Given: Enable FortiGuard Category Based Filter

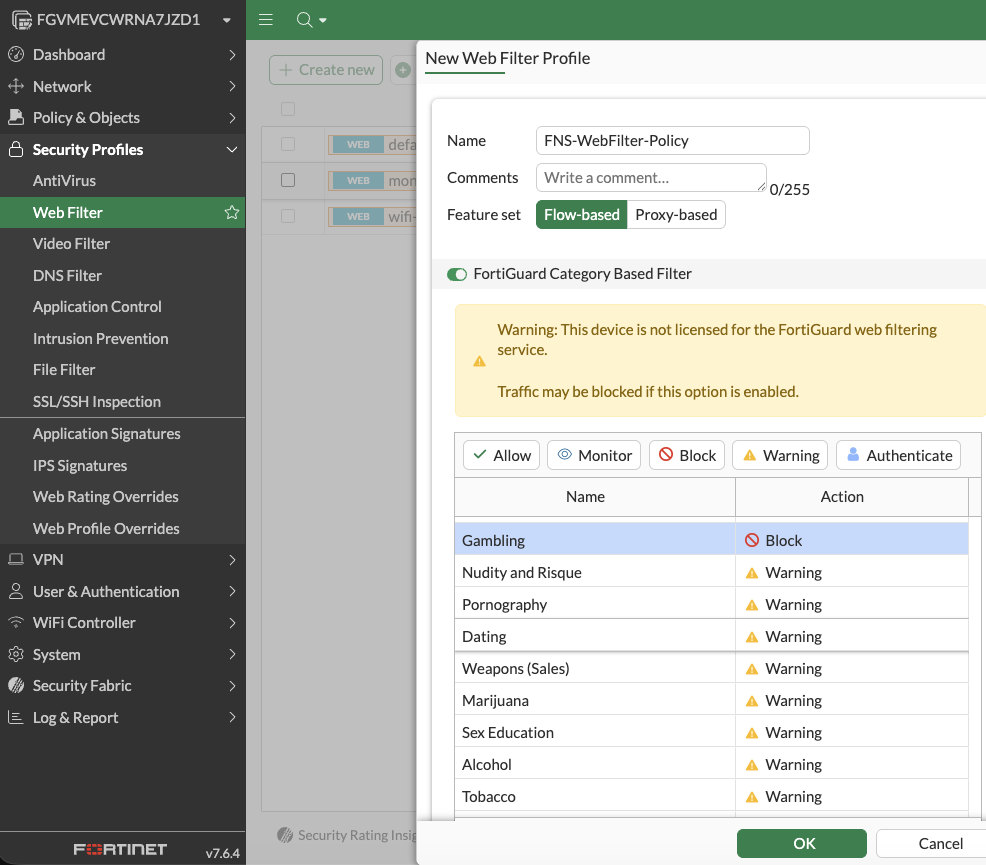Looking at the screenshot, I should pos(457,273).
